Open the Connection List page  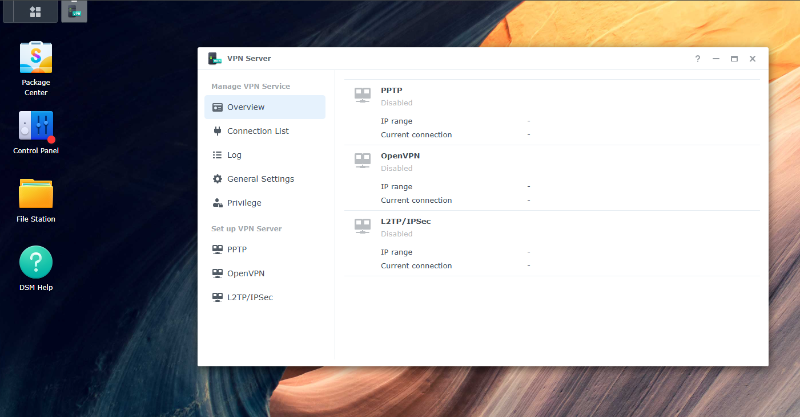[265, 131]
